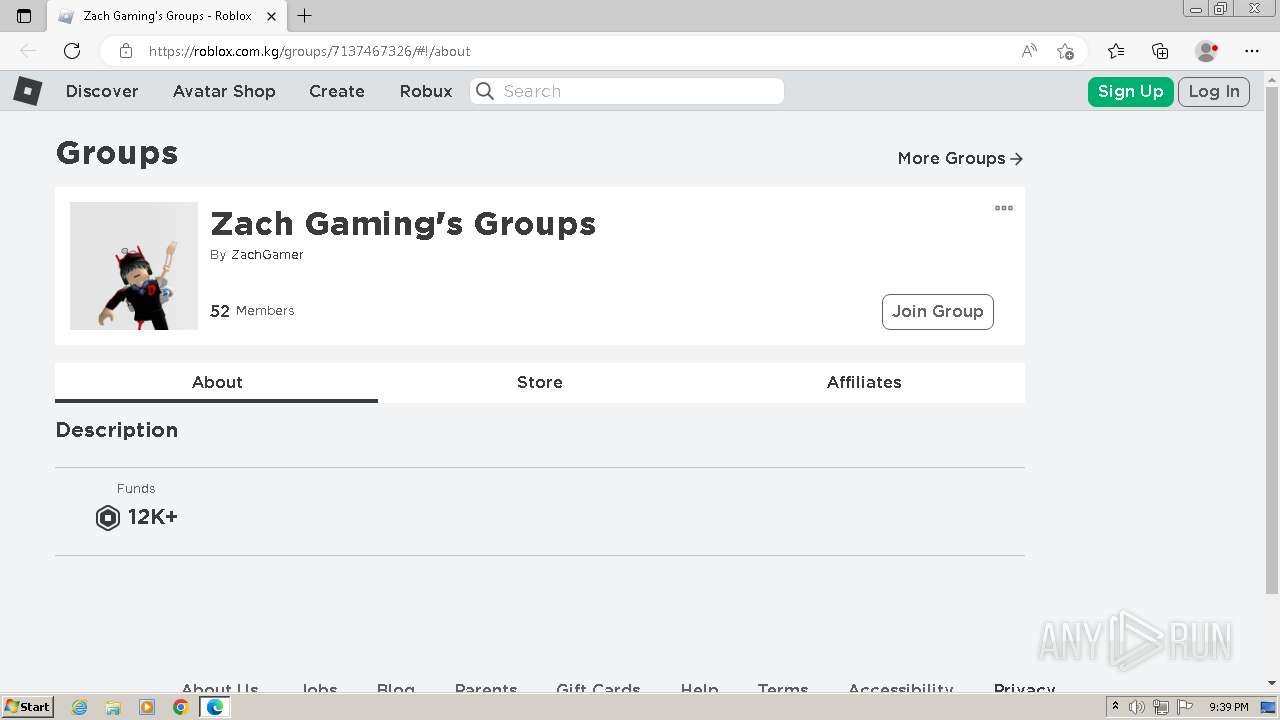
Task: Click the Microsoft Edge taskbar icon
Action: tap(214, 707)
